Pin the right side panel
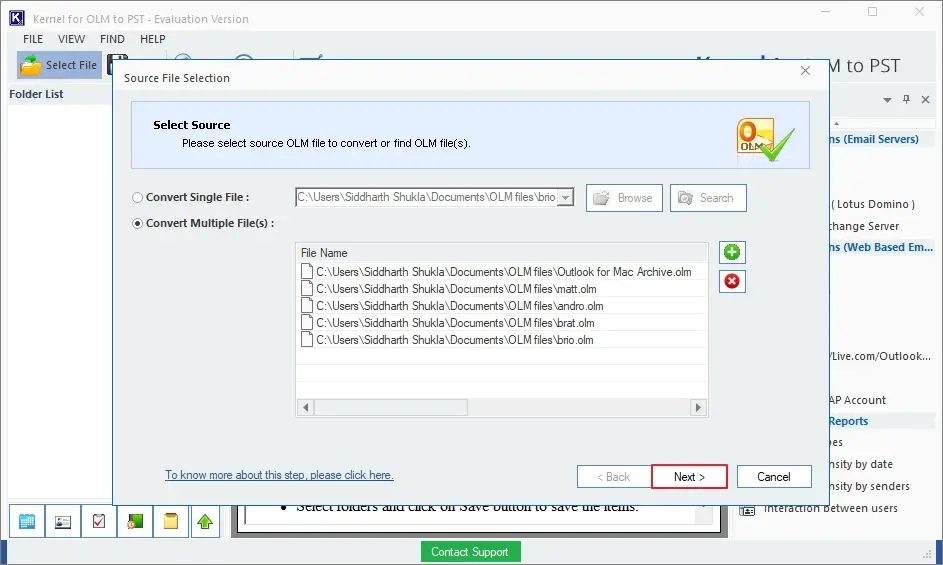The height and width of the screenshot is (565, 943). 906,99
